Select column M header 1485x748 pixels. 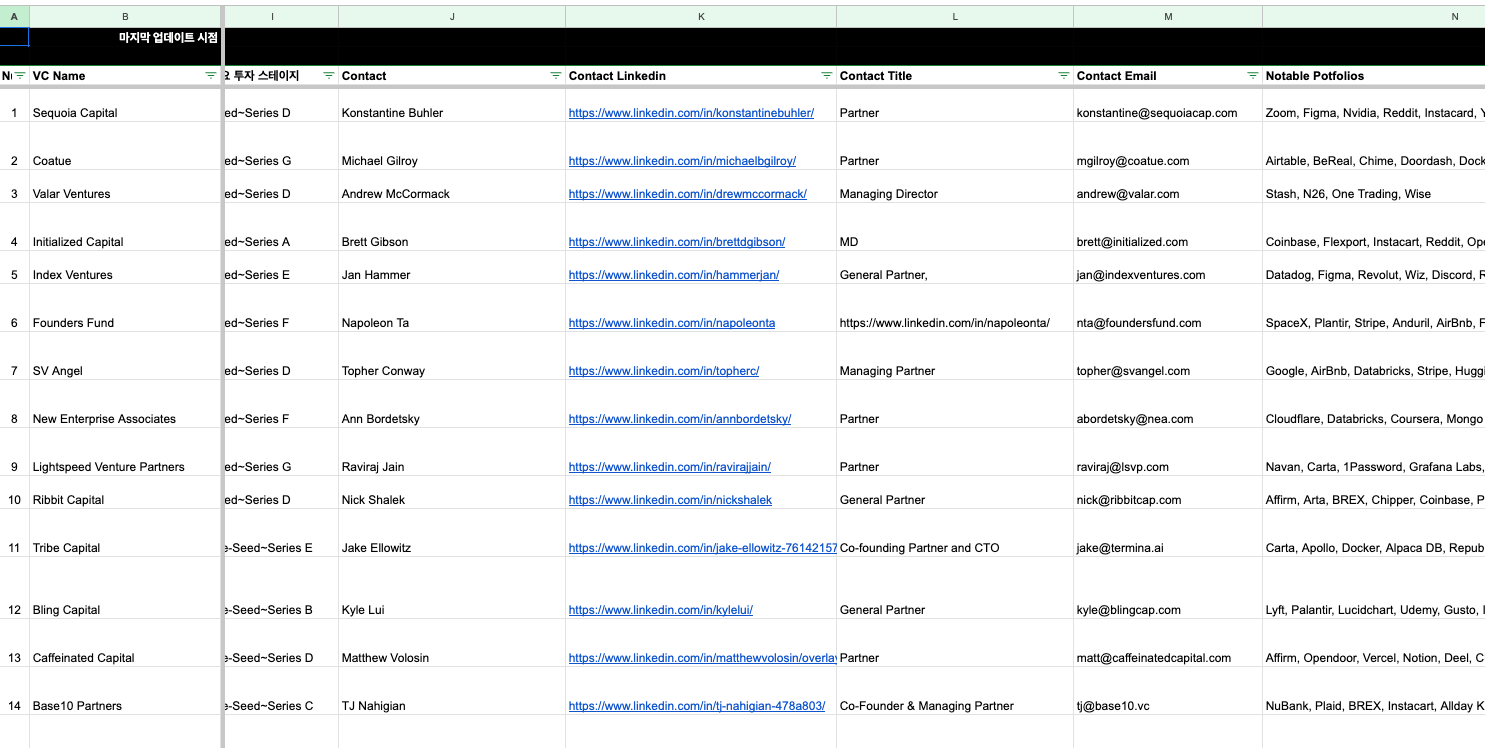(x=1167, y=17)
